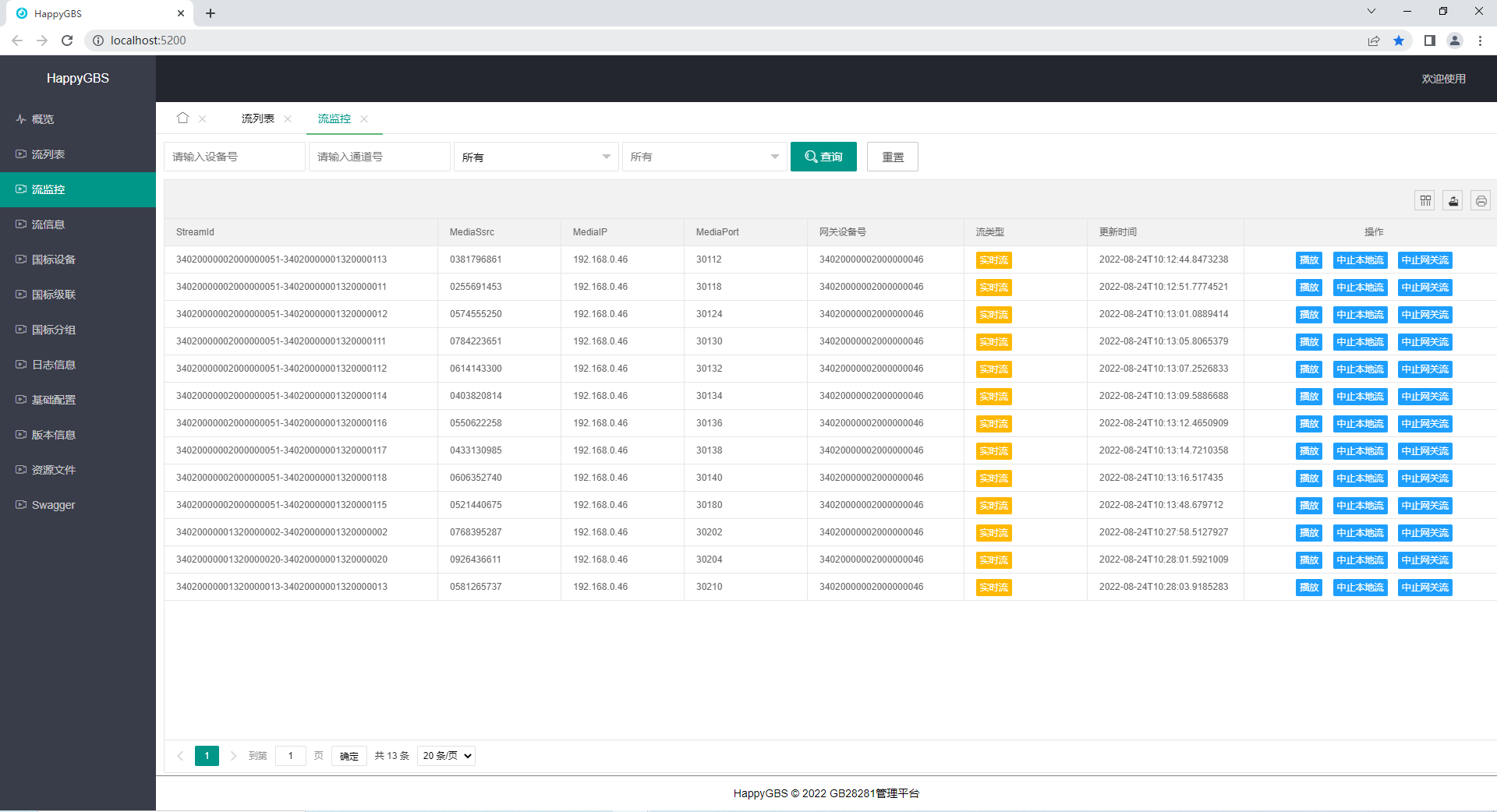Click 中止本地流 for port 30124 row

pos(1360,315)
